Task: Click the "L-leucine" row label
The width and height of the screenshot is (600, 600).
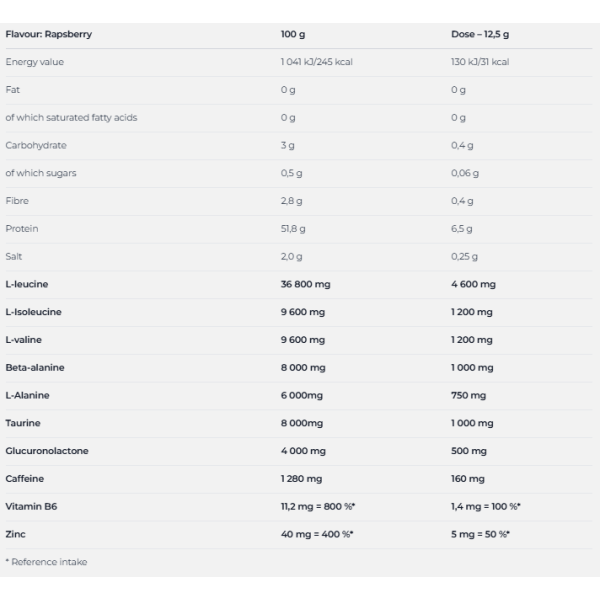Action: [x=28, y=284]
